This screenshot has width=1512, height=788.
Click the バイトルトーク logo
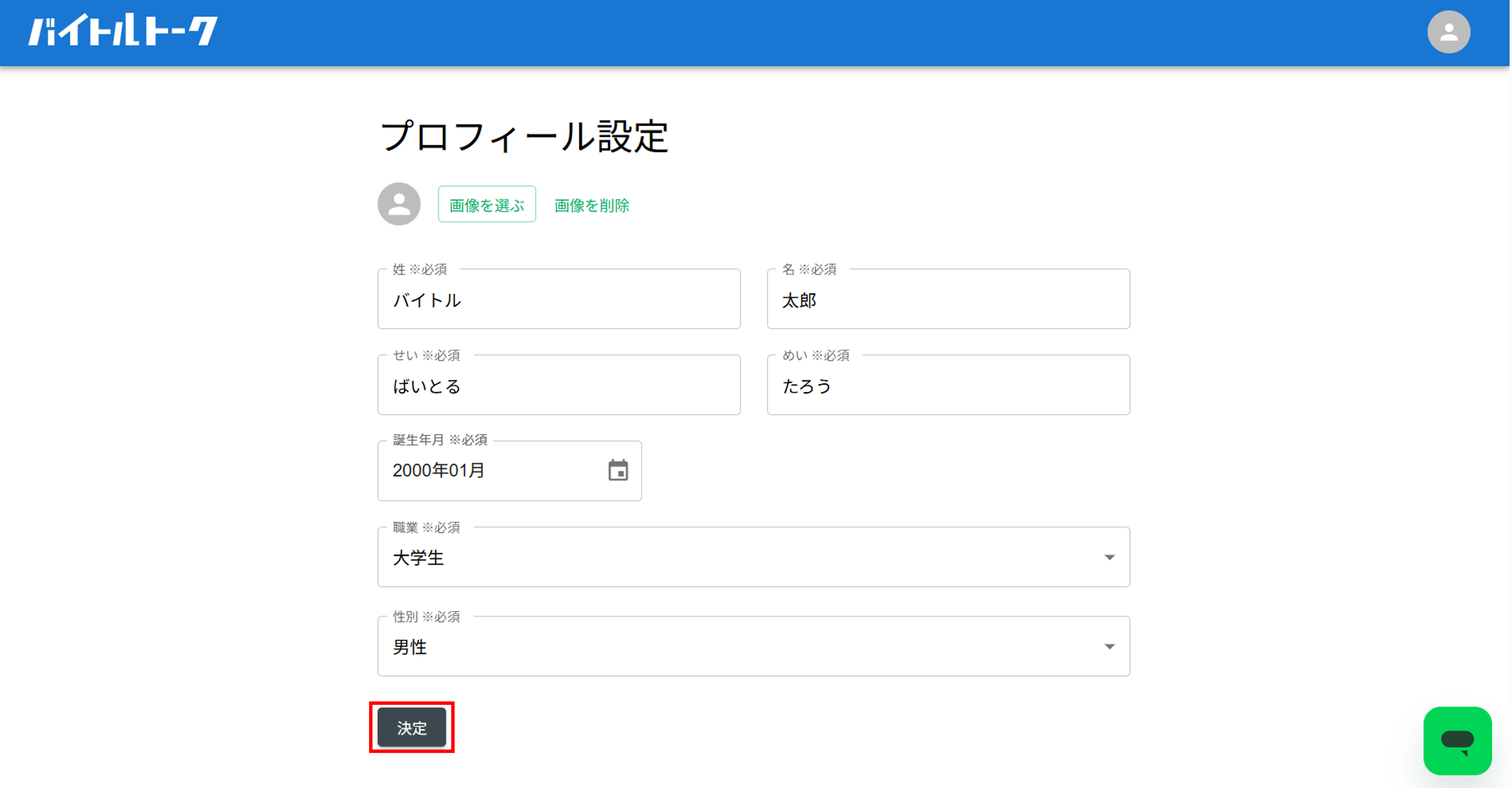123,30
